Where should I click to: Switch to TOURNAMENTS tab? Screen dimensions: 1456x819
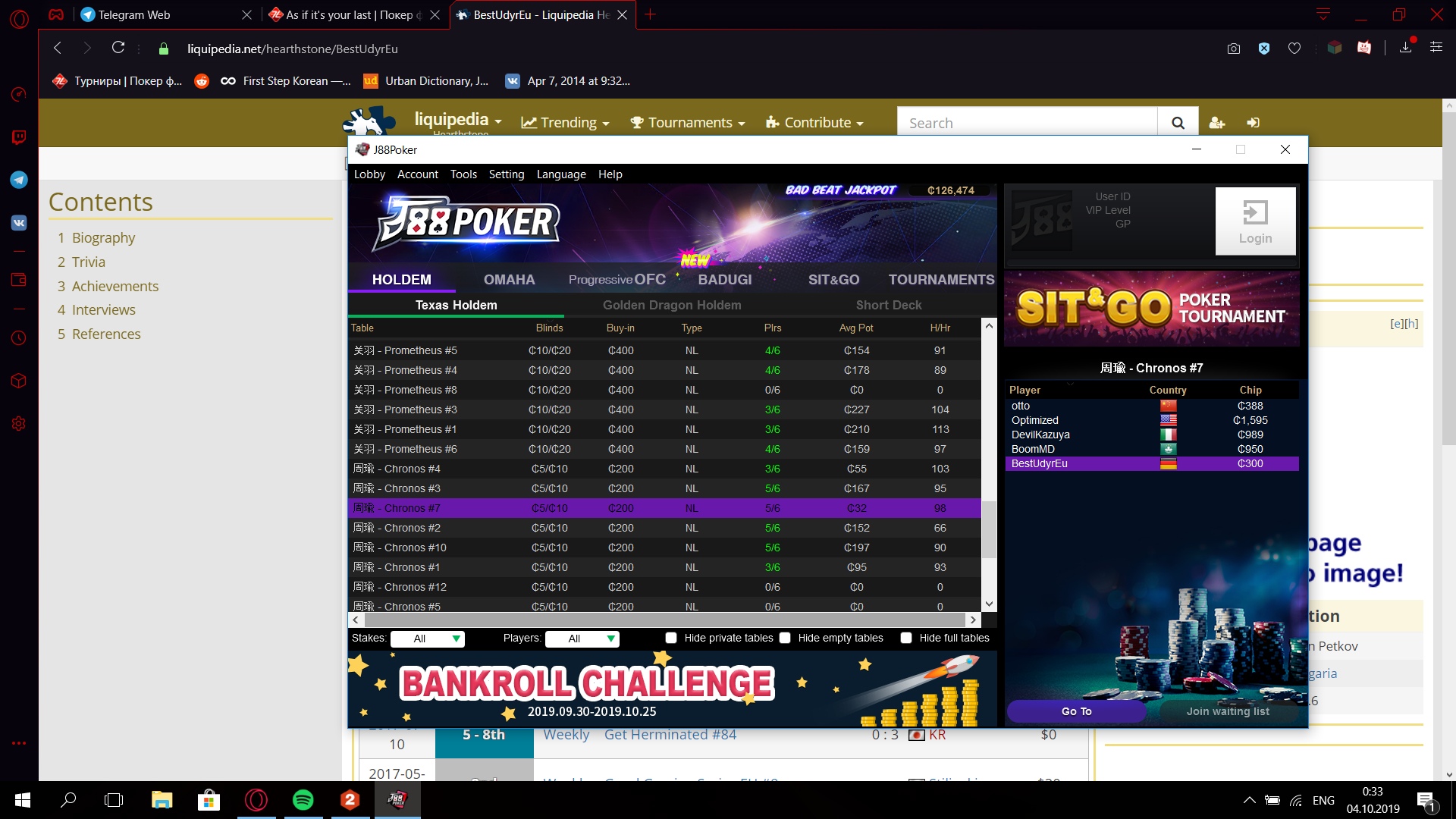941,280
